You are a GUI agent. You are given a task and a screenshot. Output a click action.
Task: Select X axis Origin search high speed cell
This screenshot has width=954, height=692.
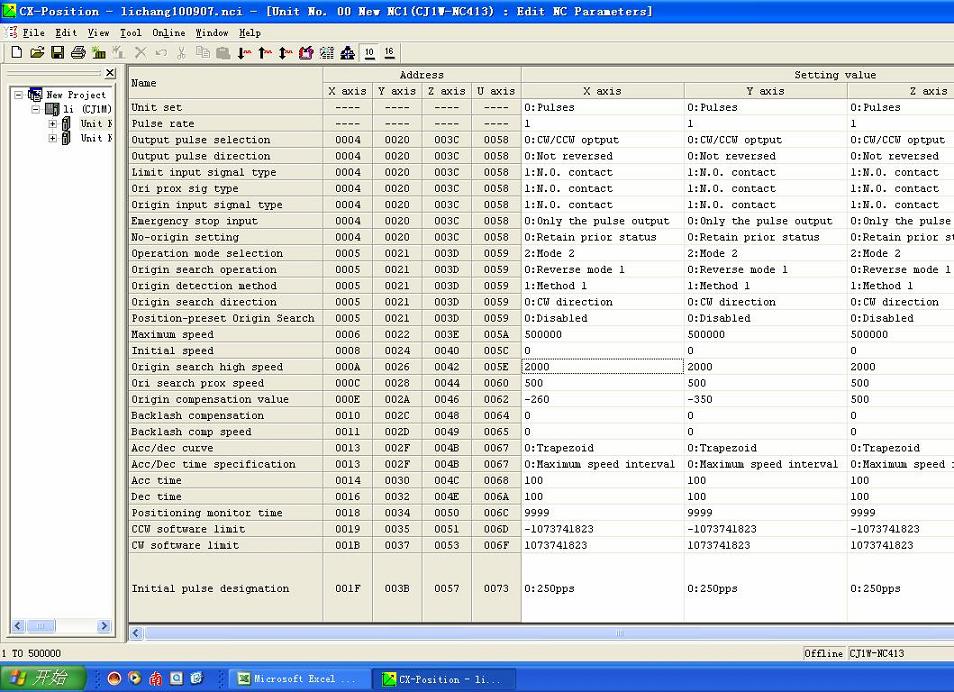pos(602,367)
